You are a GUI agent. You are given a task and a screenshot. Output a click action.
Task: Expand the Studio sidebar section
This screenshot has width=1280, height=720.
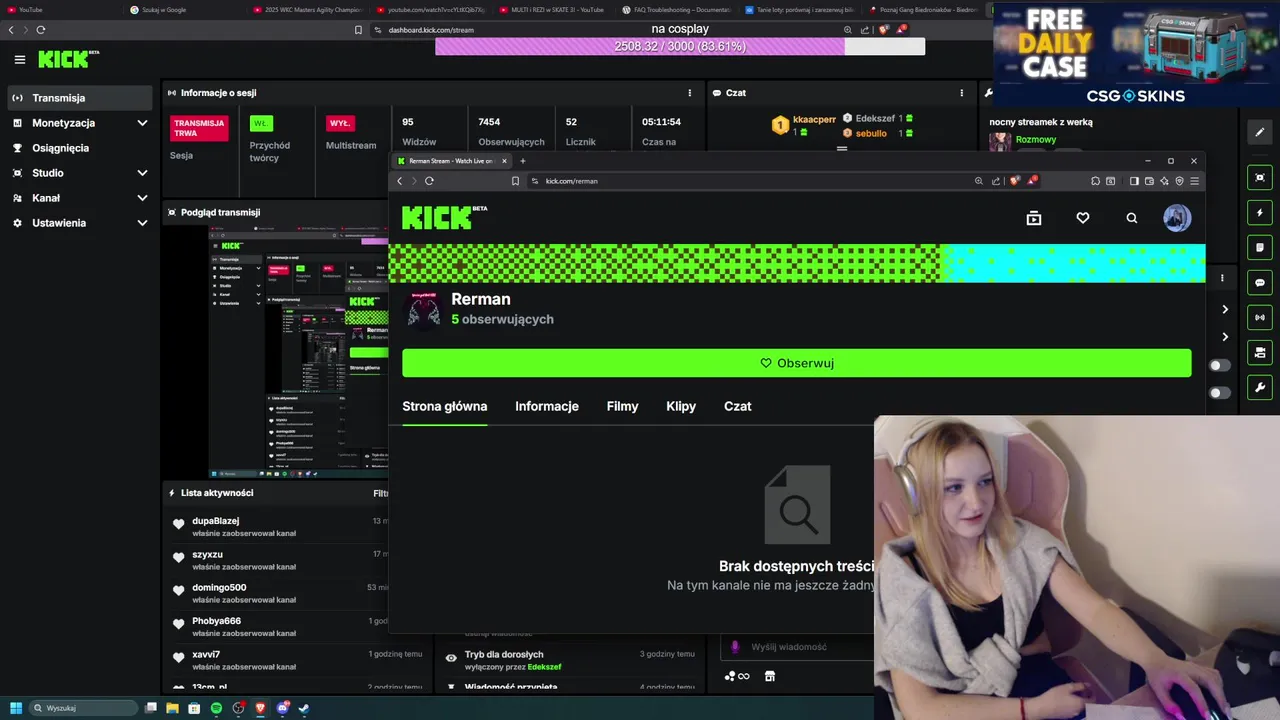click(x=80, y=173)
